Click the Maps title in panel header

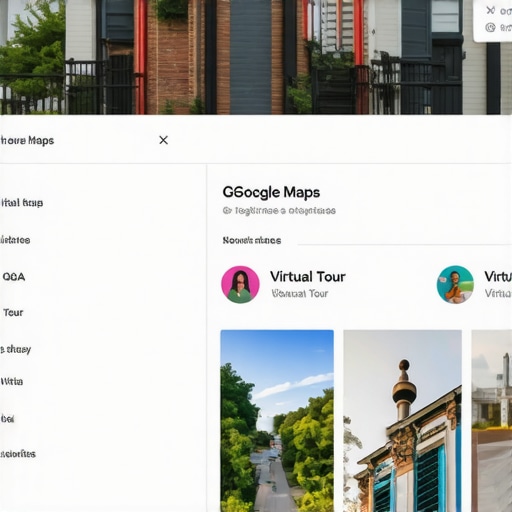(27, 140)
